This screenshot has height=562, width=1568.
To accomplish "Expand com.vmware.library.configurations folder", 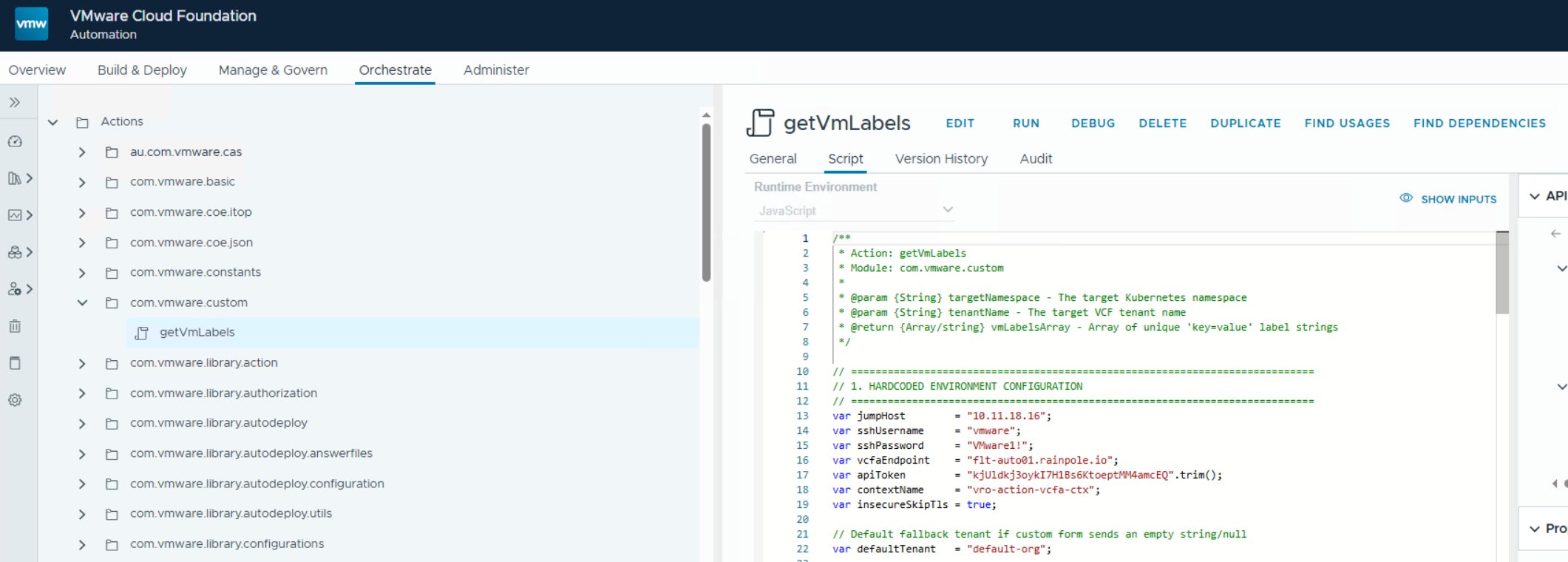I will coord(82,545).
